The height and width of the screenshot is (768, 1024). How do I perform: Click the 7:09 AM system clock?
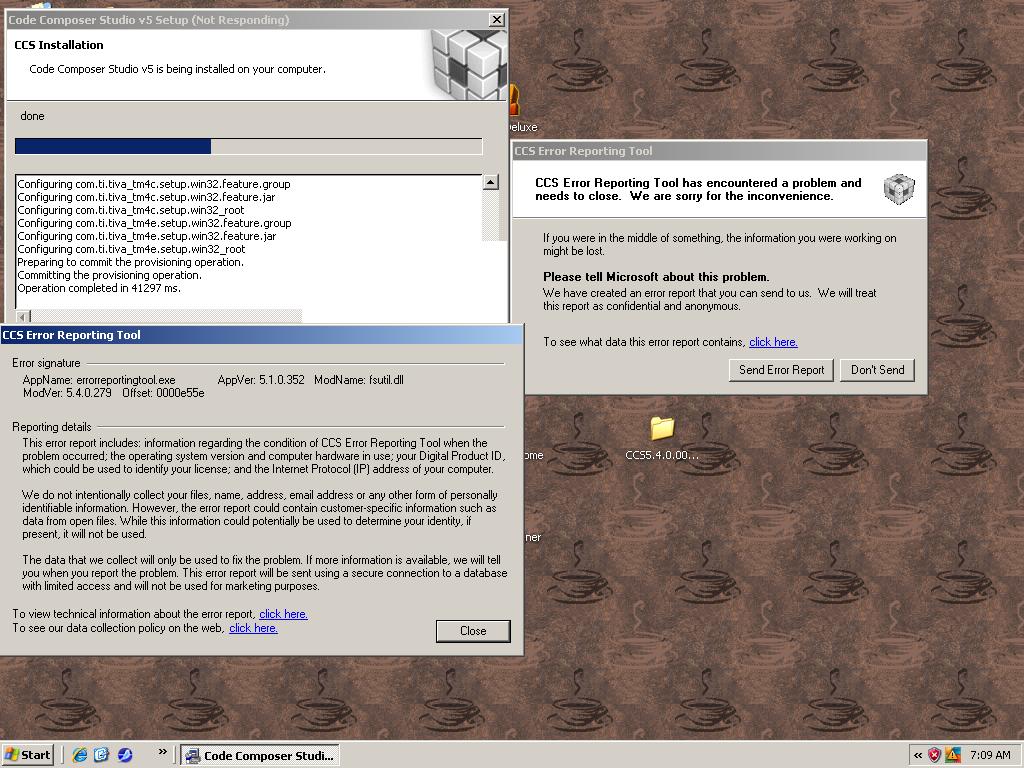pyautogui.click(x=990, y=756)
